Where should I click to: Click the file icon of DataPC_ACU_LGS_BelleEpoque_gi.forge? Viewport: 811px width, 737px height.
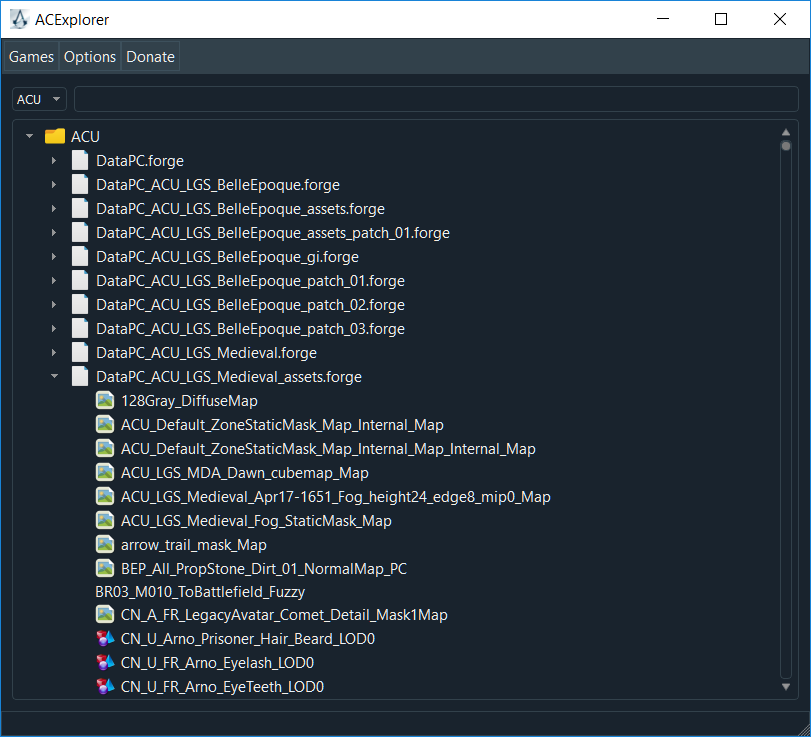coord(80,257)
